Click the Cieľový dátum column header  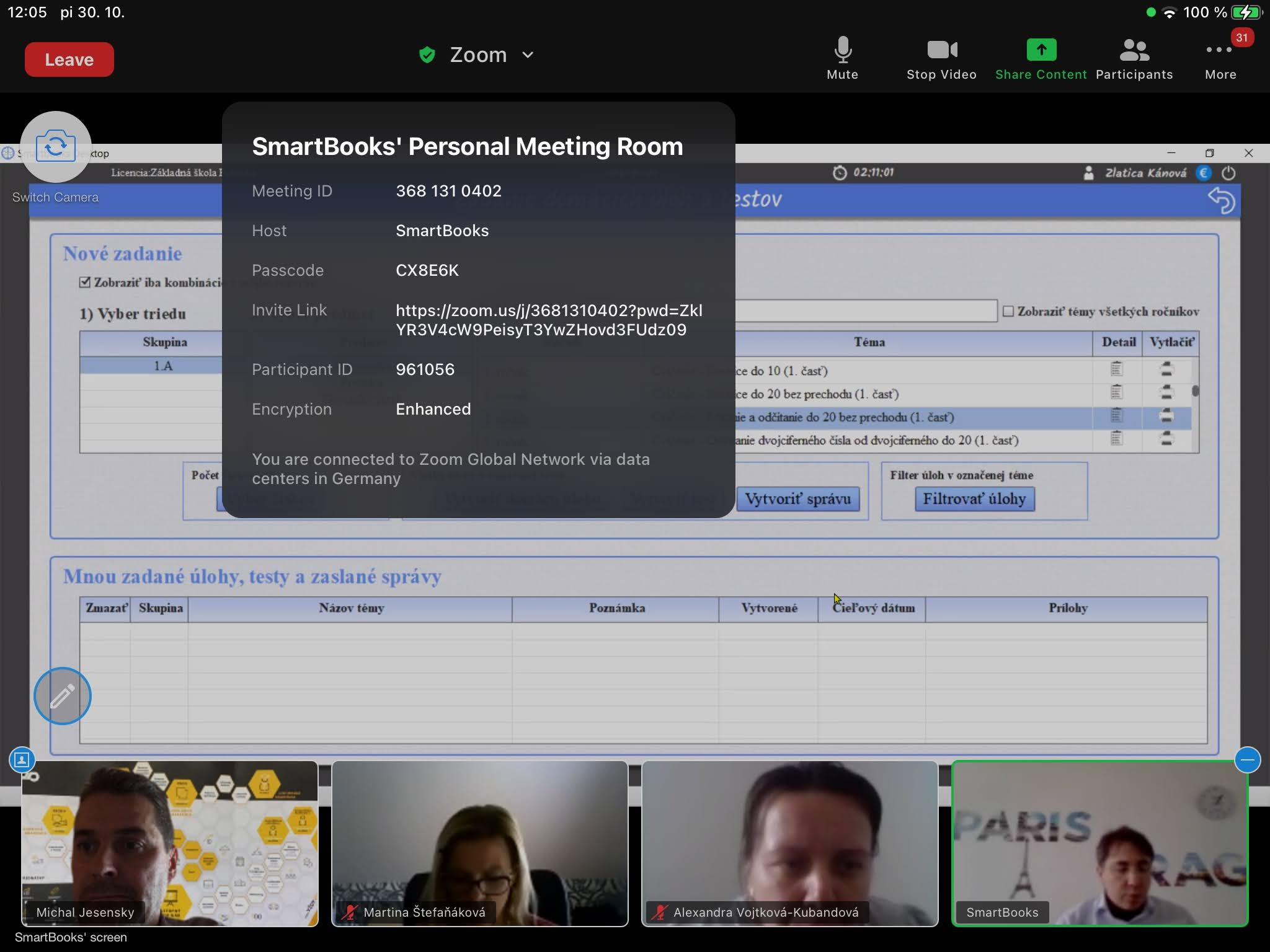tap(872, 609)
